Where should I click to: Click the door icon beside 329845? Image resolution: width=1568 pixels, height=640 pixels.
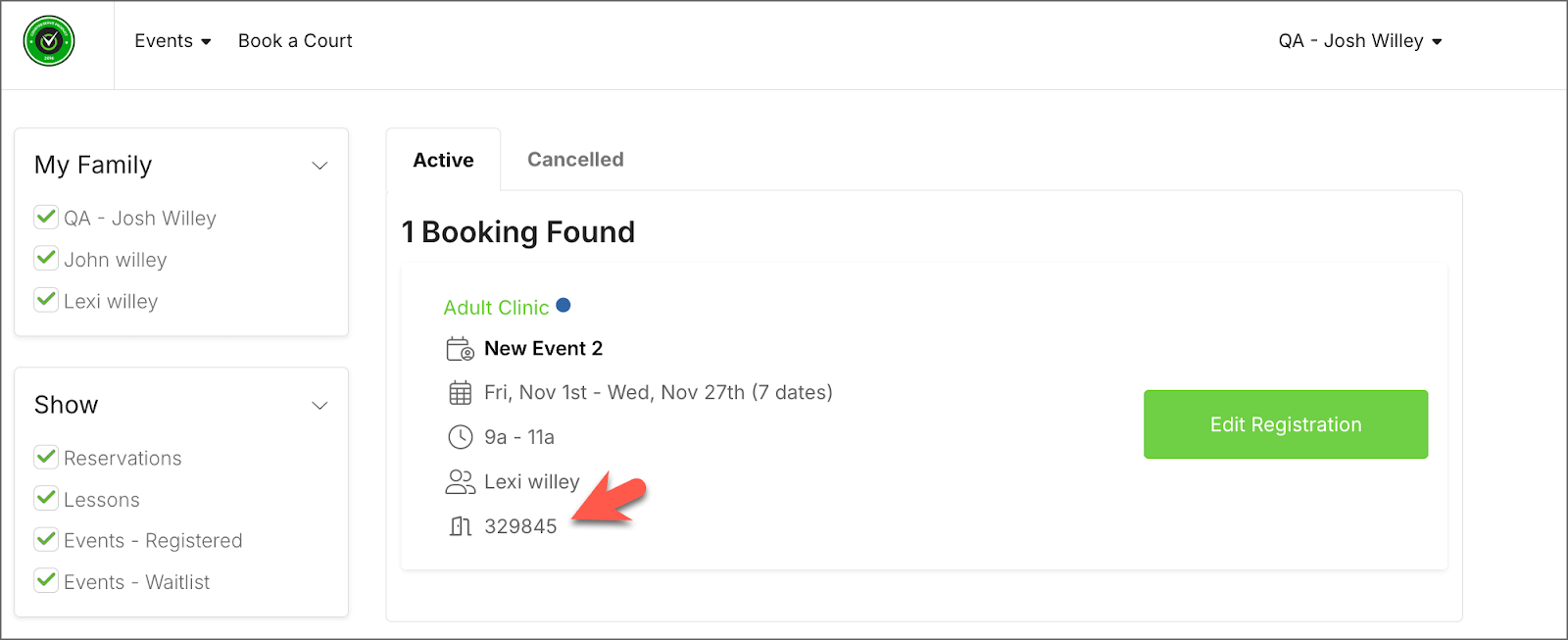[460, 526]
